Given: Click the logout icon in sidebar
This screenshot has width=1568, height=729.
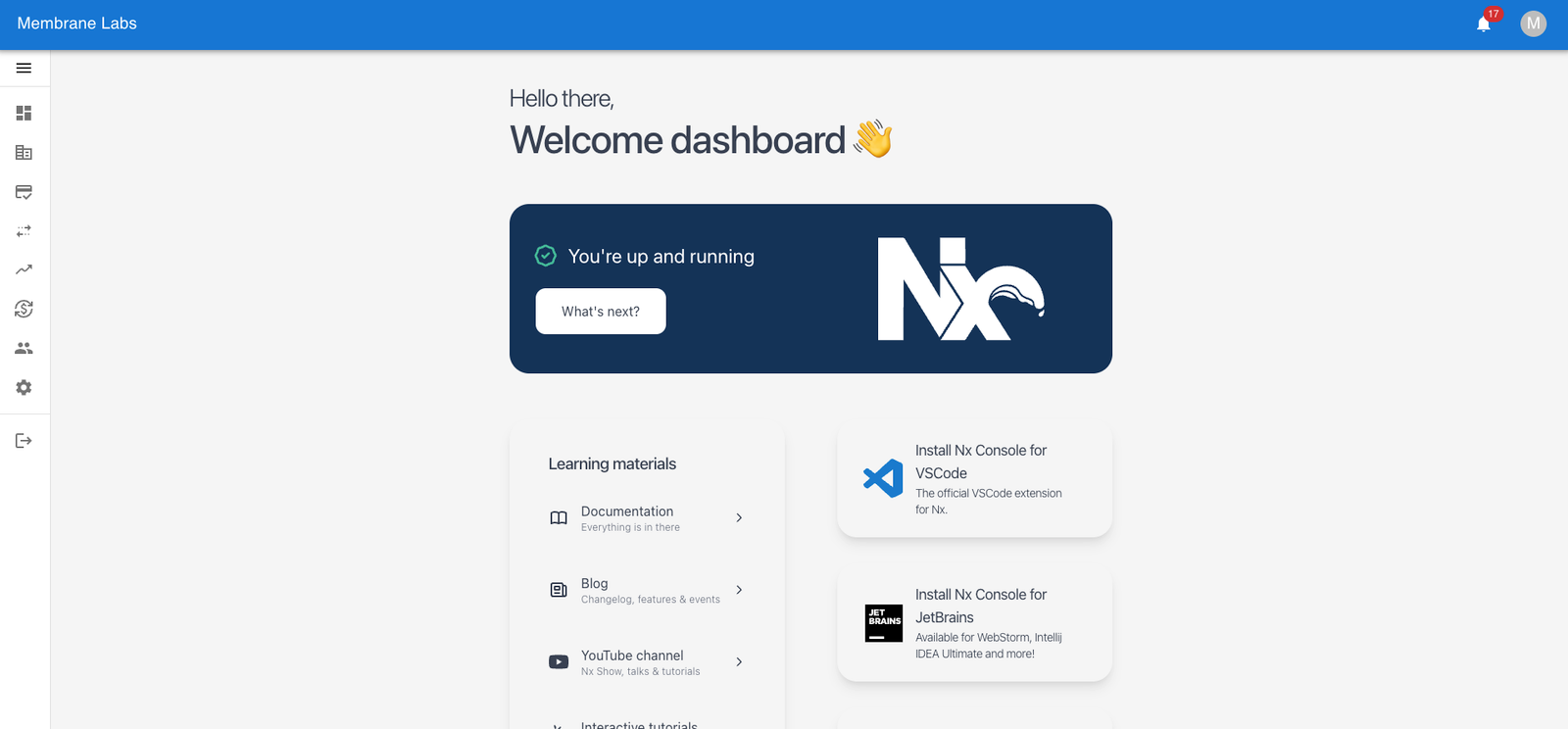Looking at the screenshot, I should (x=24, y=441).
